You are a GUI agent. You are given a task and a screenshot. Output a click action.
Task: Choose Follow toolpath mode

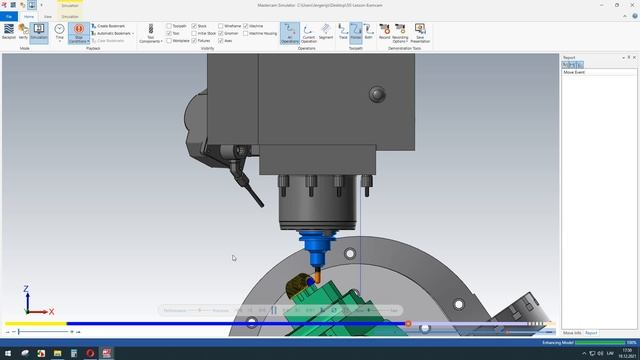pyautogui.click(x=356, y=32)
